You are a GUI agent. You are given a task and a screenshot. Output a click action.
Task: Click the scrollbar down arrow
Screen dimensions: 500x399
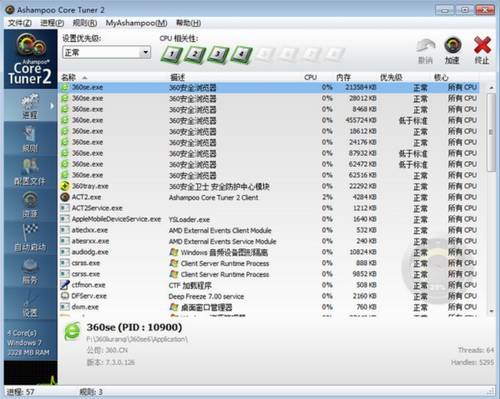[x=491, y=311]
